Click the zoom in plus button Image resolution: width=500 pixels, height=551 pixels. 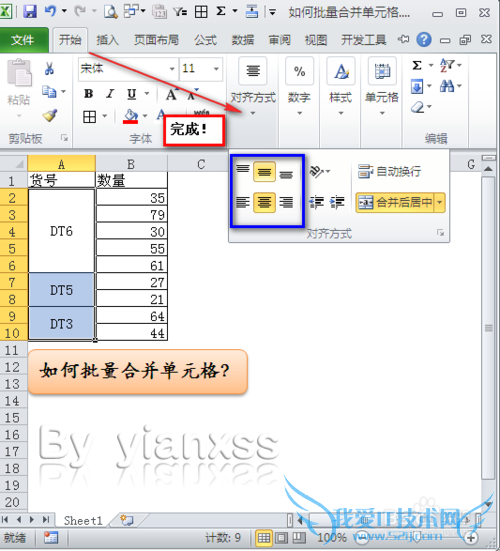(x=471, y=538)
